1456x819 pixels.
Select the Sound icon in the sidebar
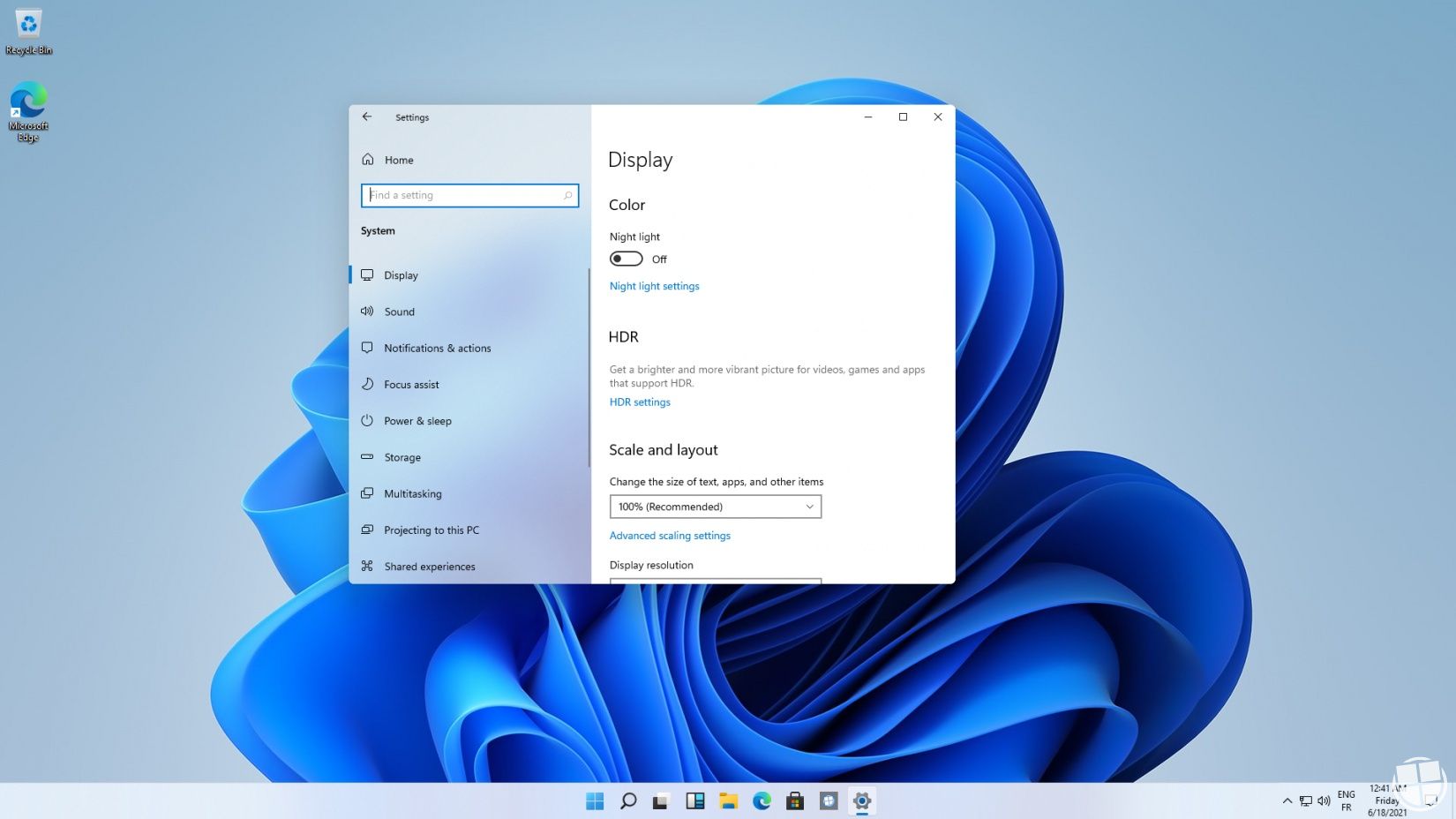[368, 312]
